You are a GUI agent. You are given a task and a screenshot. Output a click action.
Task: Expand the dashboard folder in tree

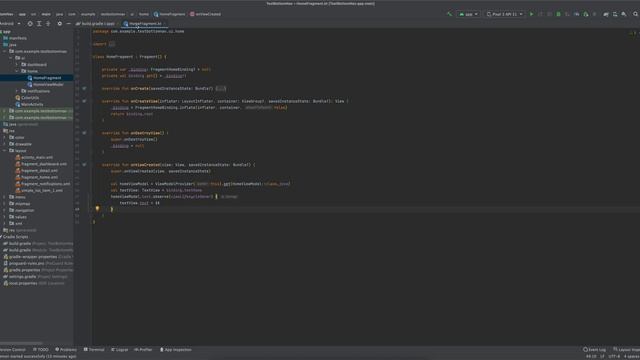[x=17, y=64]
